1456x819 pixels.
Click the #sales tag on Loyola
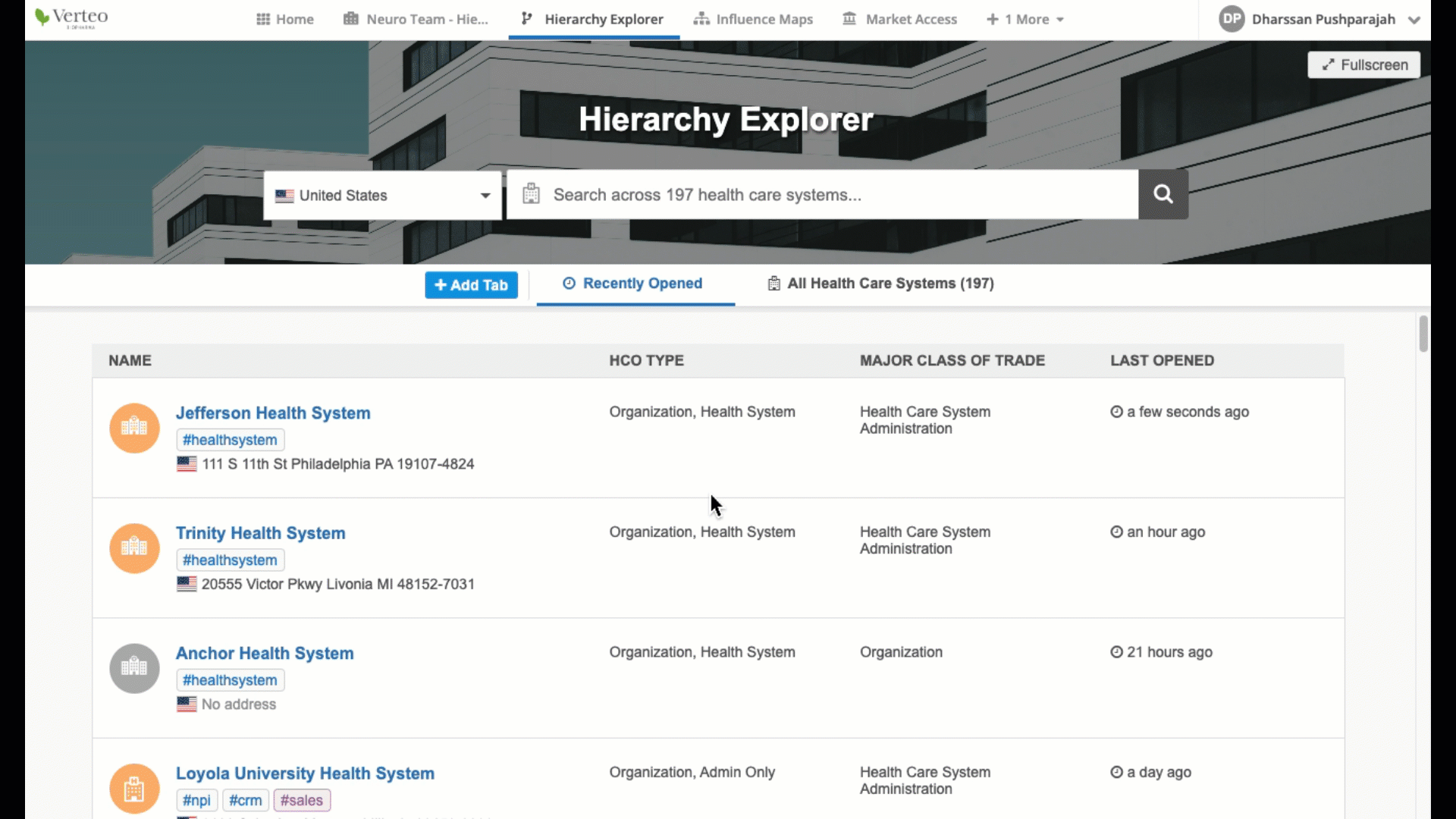tap(301, 800)
